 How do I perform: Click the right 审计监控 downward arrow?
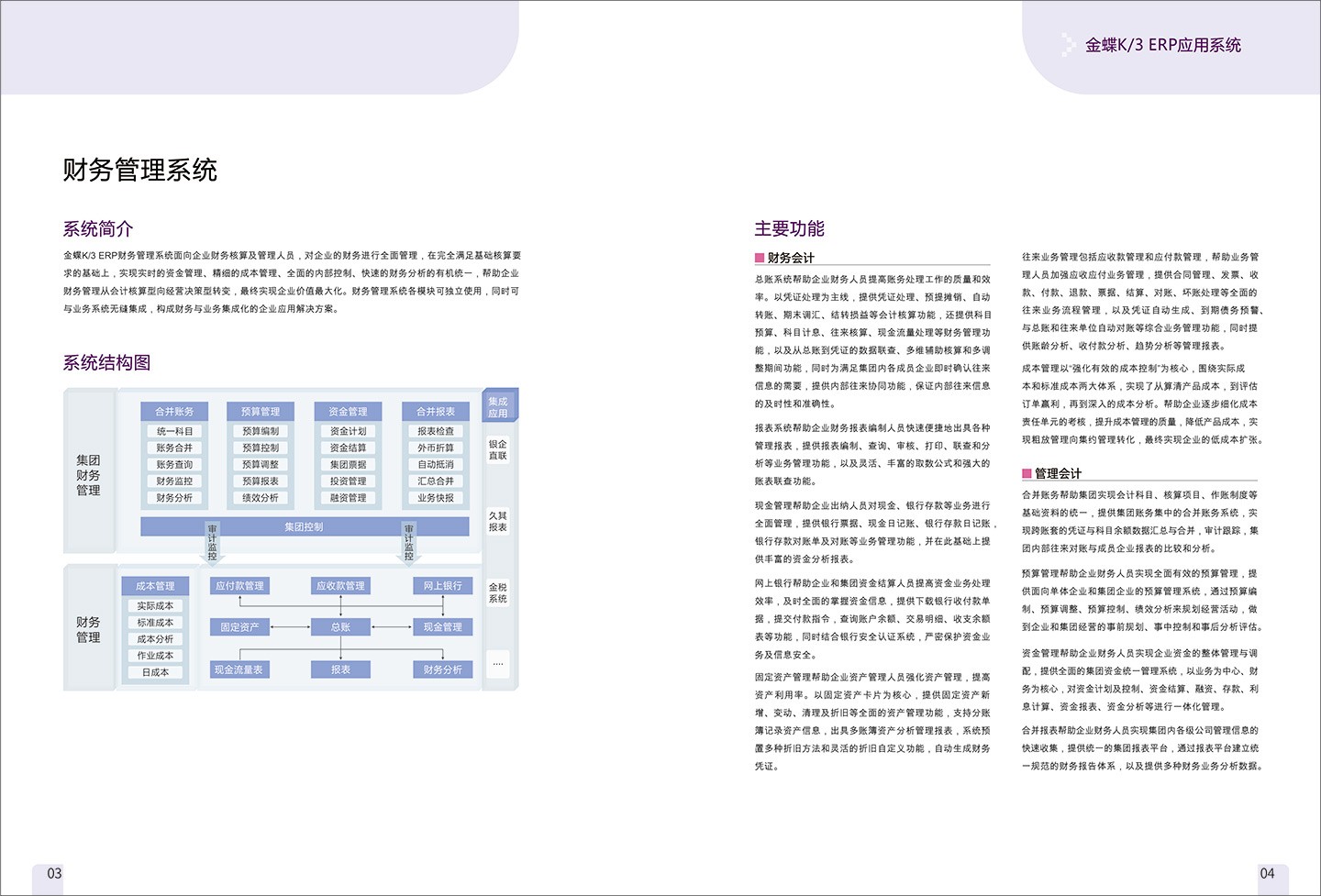[x=408, y=543]
